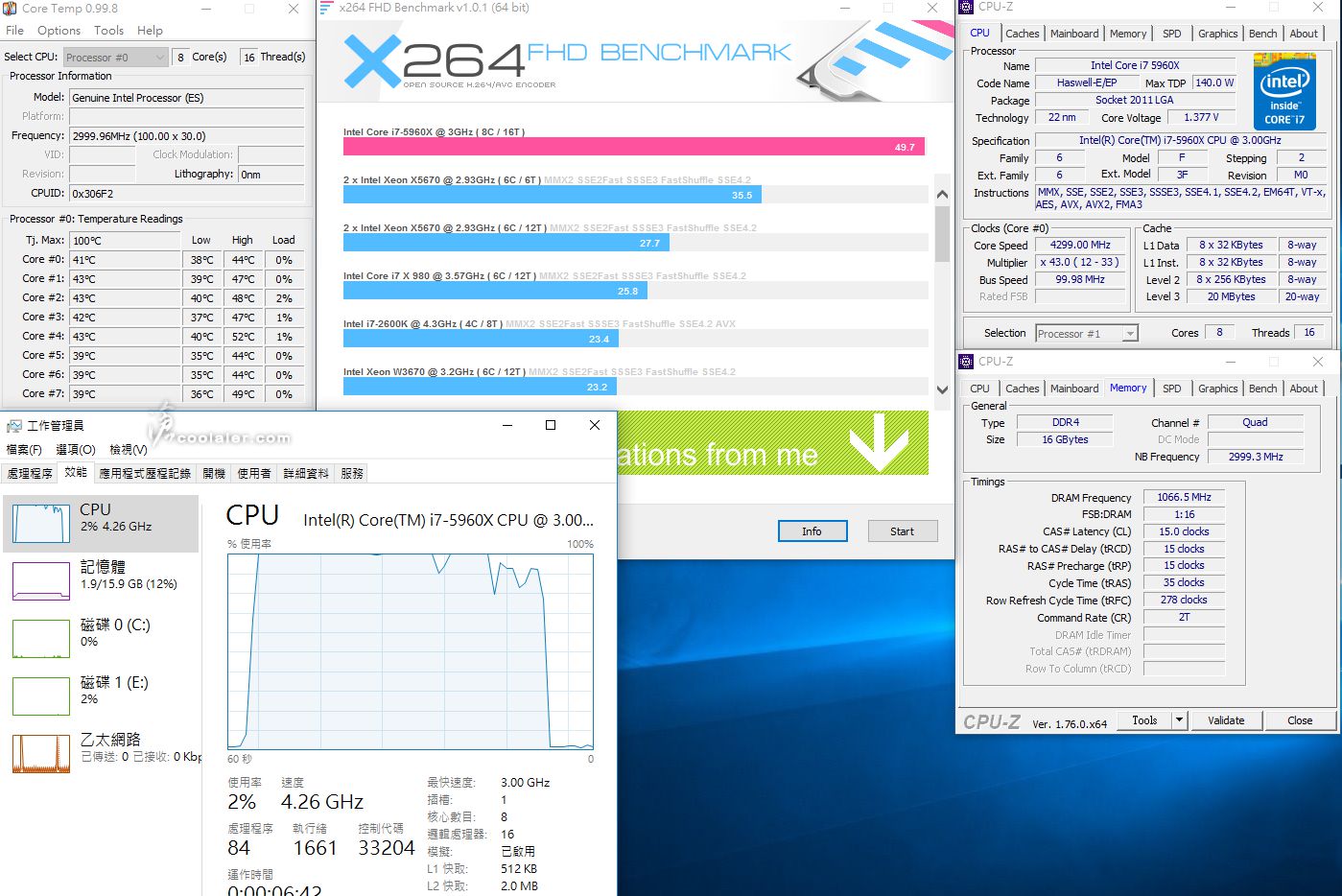The image size is (1342, 896).
Task: Open SPD tab in lower CPU-Z Memory window
Action: (1172, 389)
